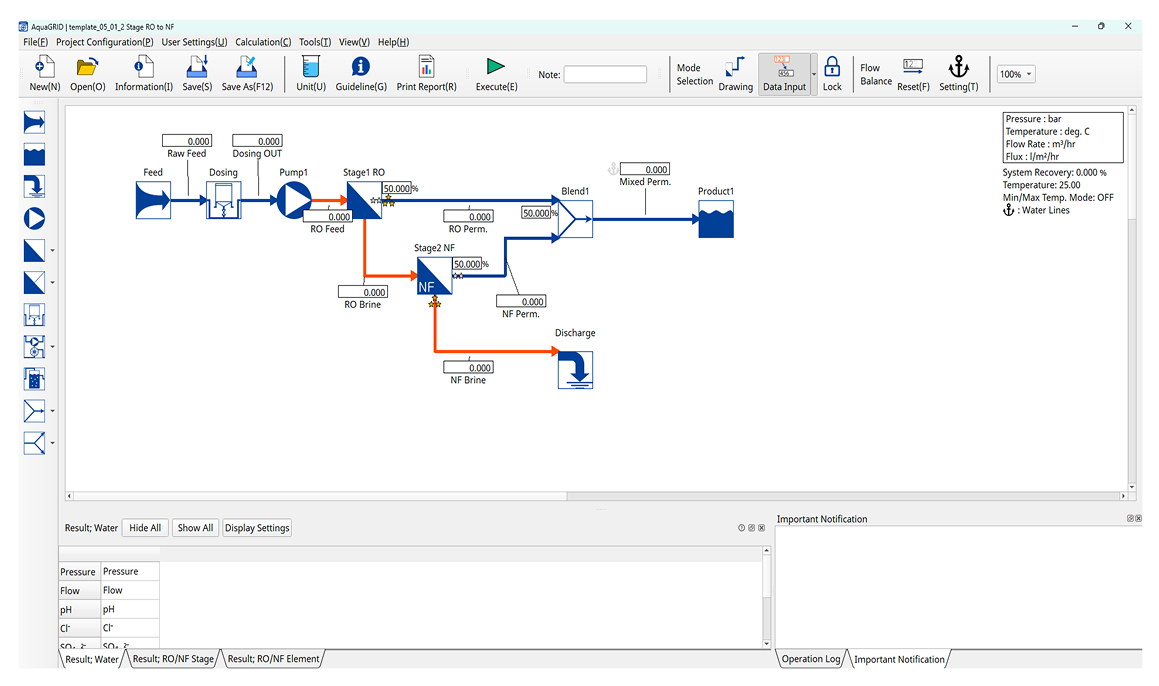Switch to the Result; RO/NF Stage tab
The height and width of the screenshot is (686, 1159).
point(173,659)
